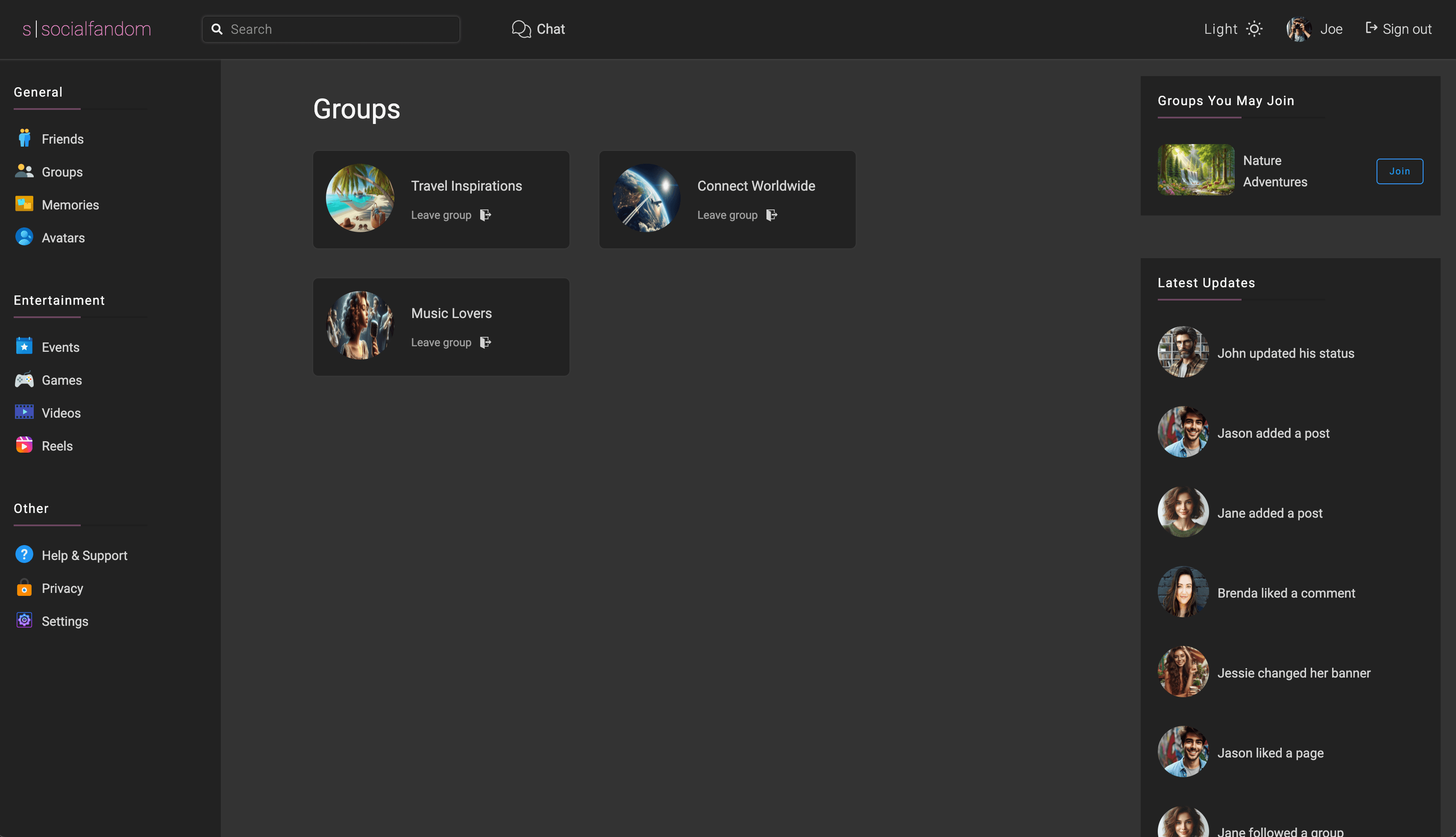The image size is (1456, 837).
Task: Click the Joe username in header
Action: (1331, 29)
